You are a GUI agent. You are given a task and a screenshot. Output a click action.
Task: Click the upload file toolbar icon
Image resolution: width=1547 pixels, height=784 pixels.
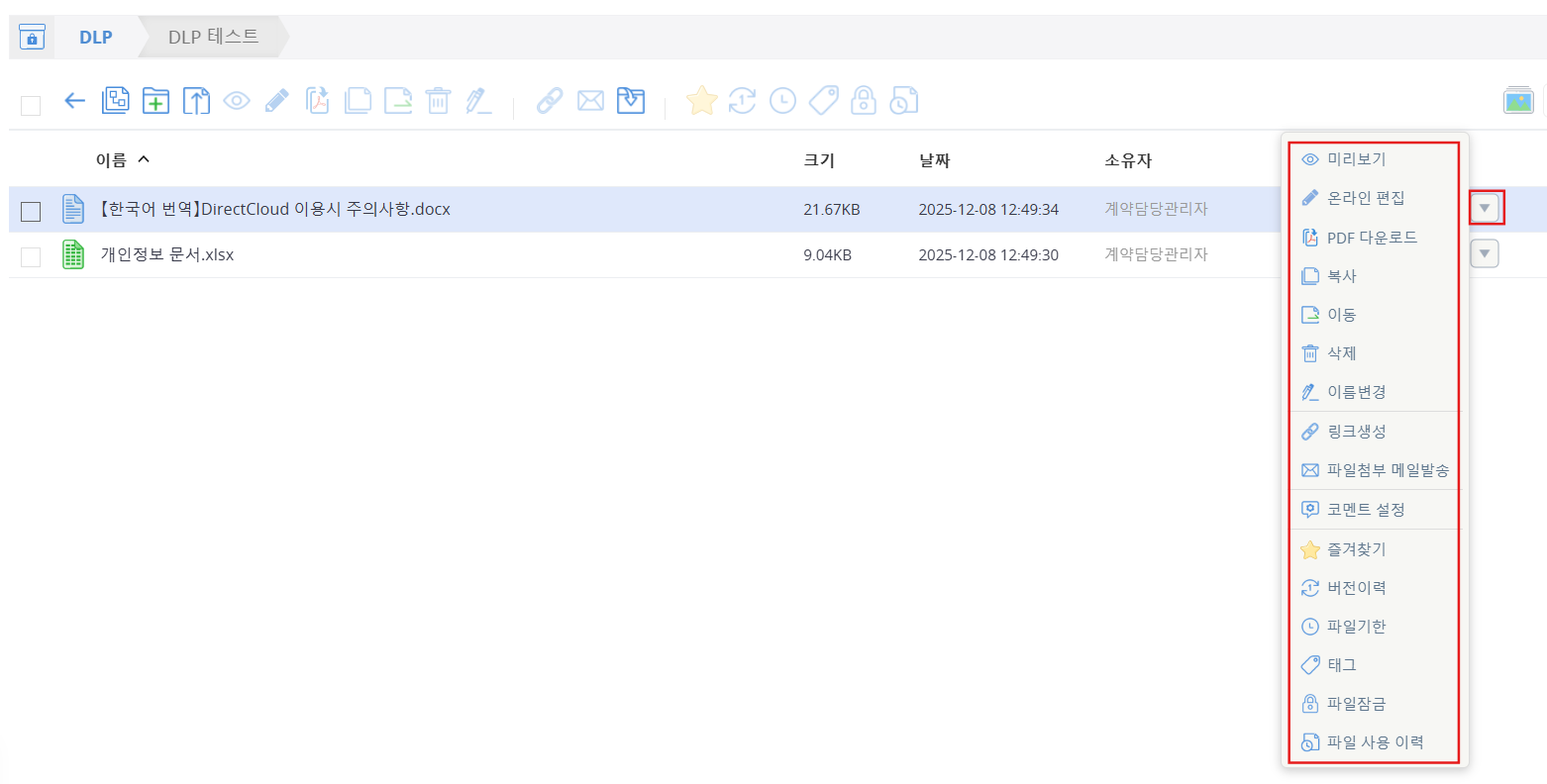196,100
